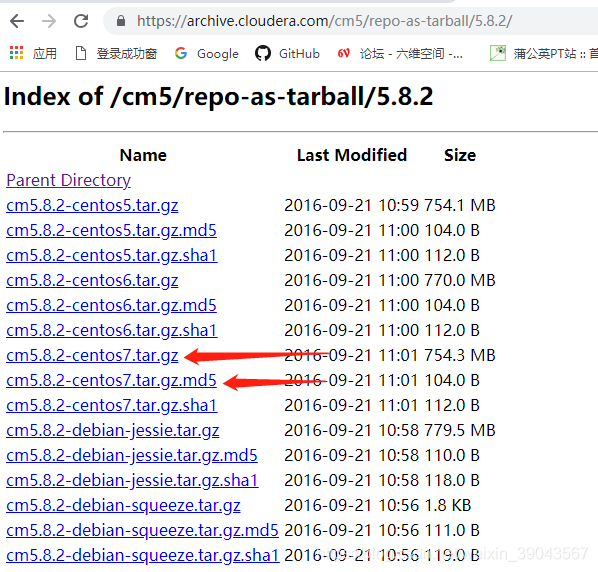
Task: Select the 2016-09-21 10:59 timestamp
Action: [352, 206]
